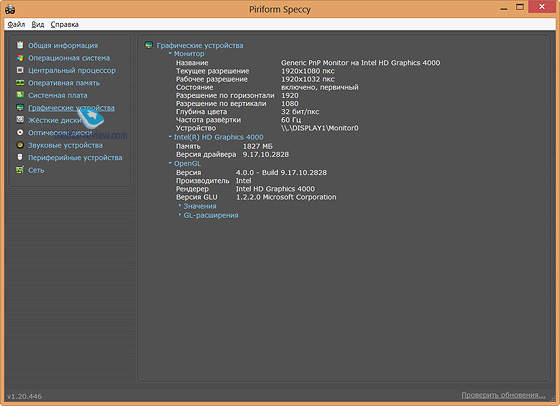The width and height of the screenshot is (560, 406).
Task: Click the Оптические диски disc icon
Action: coord(20,132)
